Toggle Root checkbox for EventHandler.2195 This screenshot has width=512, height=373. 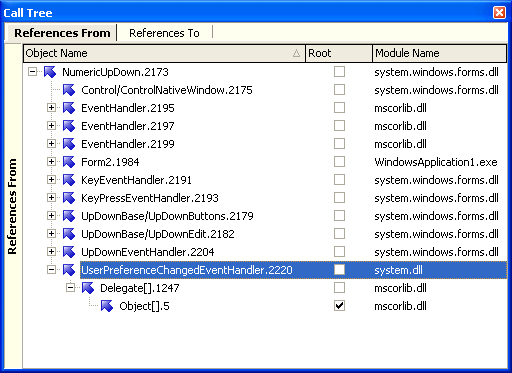[x=339, y=108]
